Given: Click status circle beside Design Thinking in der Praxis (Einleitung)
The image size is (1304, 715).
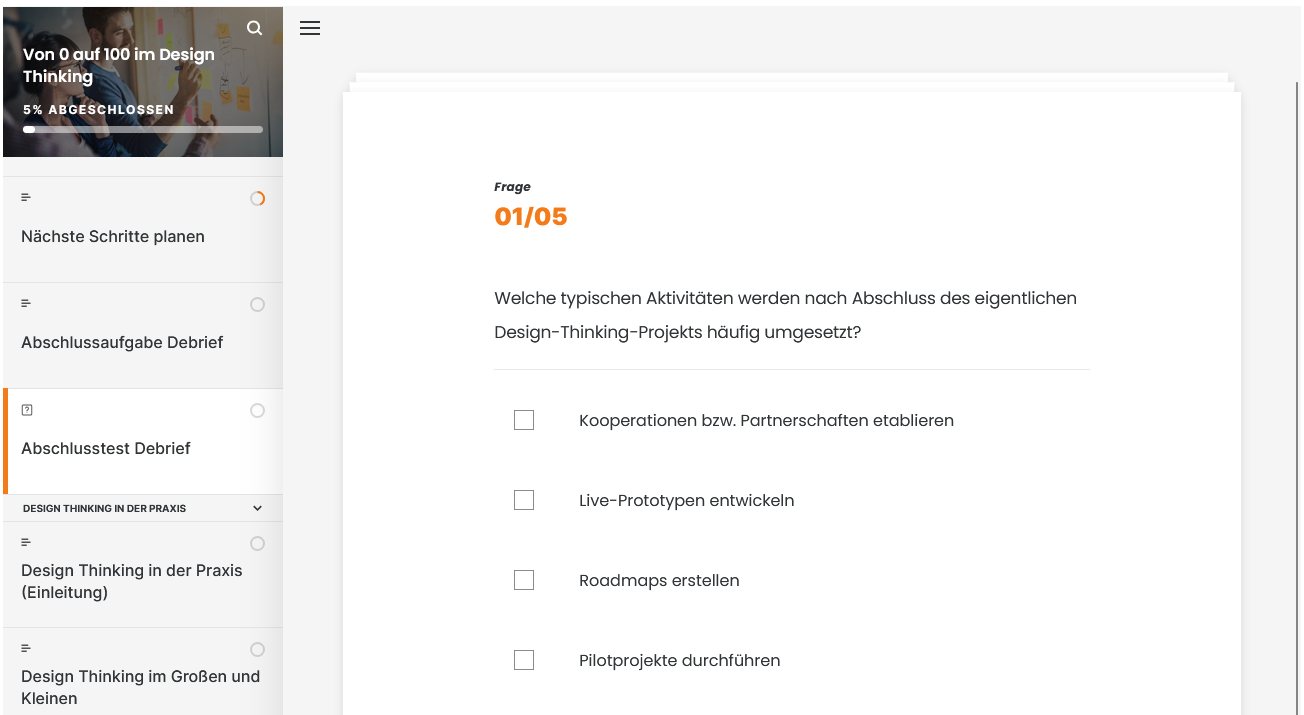Looking at the screenshot, I should tap(257, 543).
